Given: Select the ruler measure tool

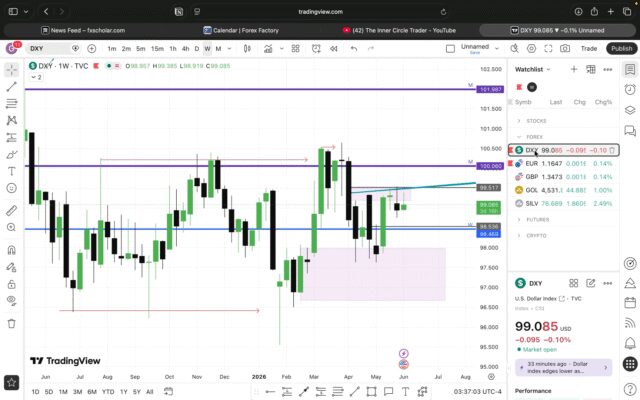Looking at the screenshot, I should [11, 211].
